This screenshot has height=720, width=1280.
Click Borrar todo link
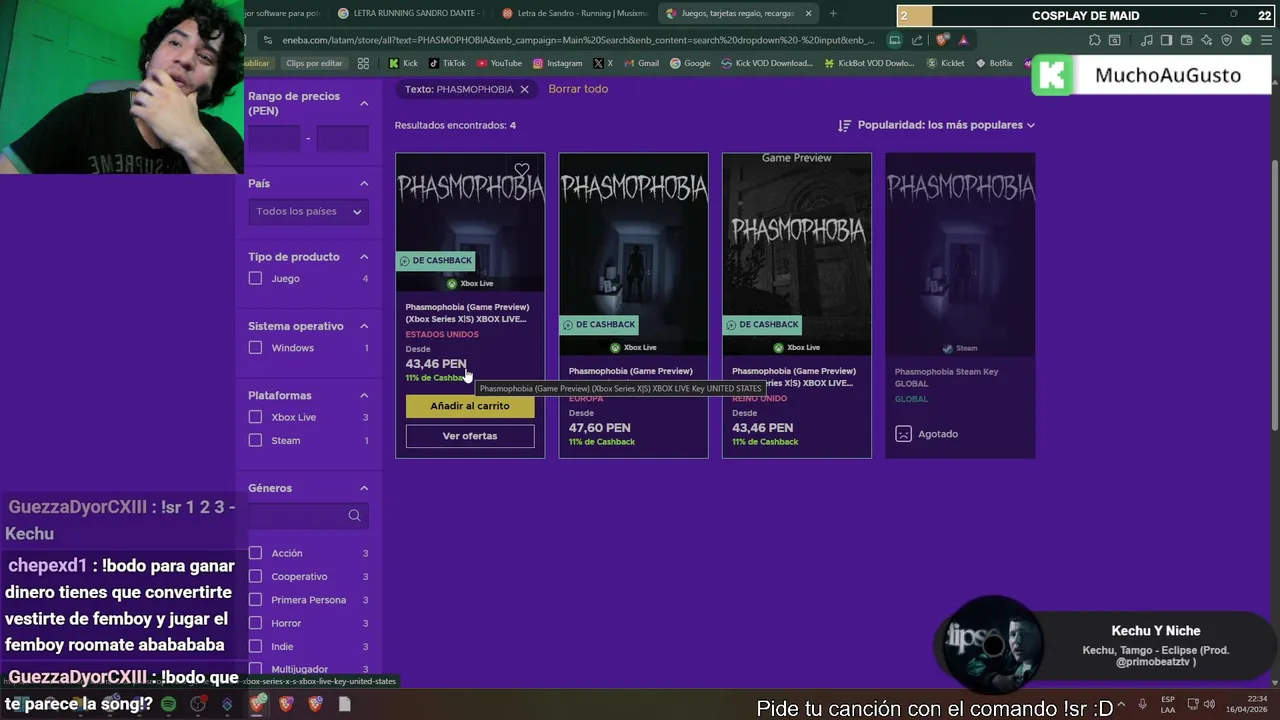click(578, 89)
